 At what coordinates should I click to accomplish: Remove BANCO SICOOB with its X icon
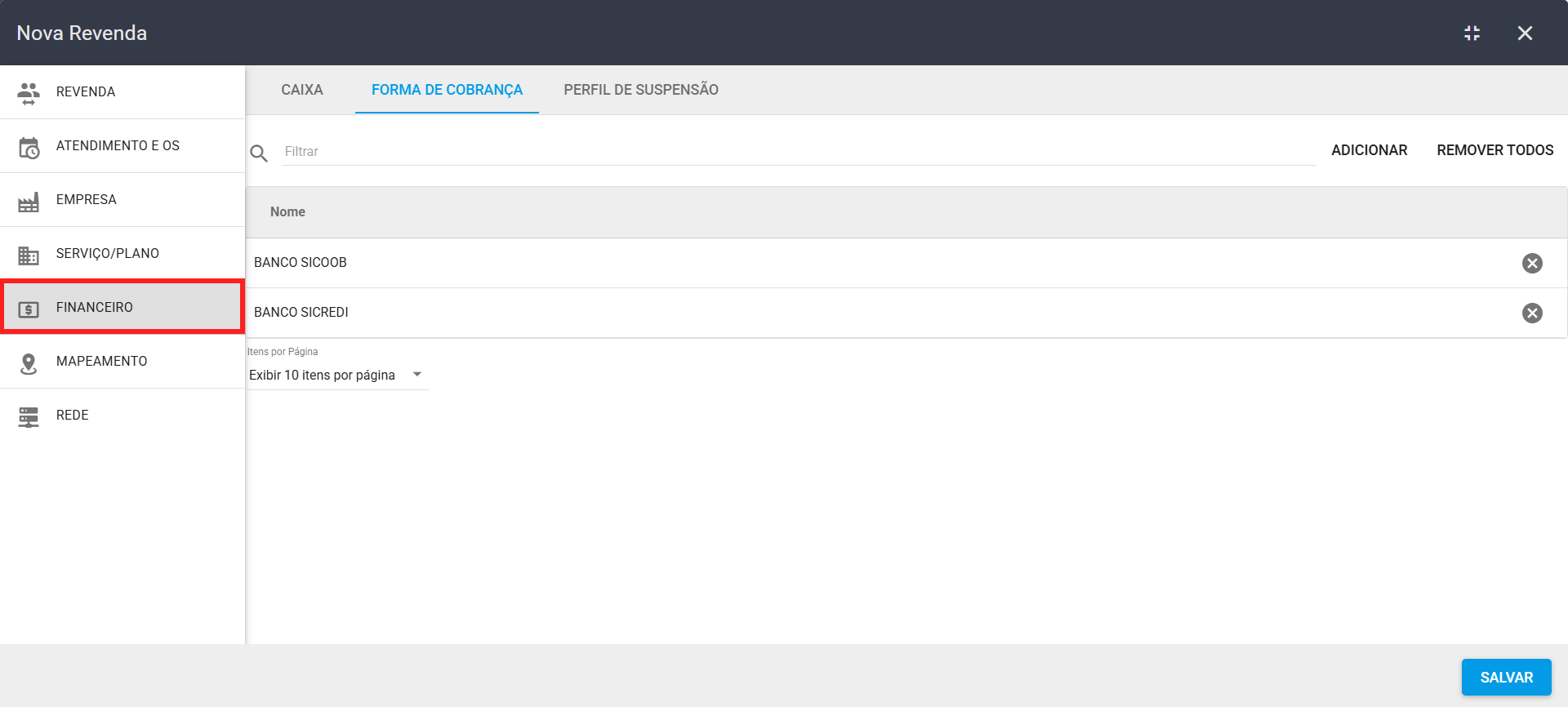coord(1532,263)
